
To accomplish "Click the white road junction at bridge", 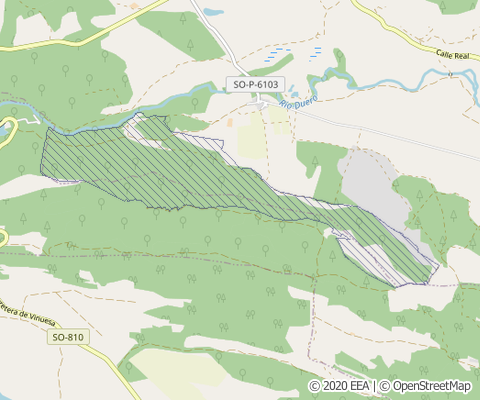I will (261, 104).
